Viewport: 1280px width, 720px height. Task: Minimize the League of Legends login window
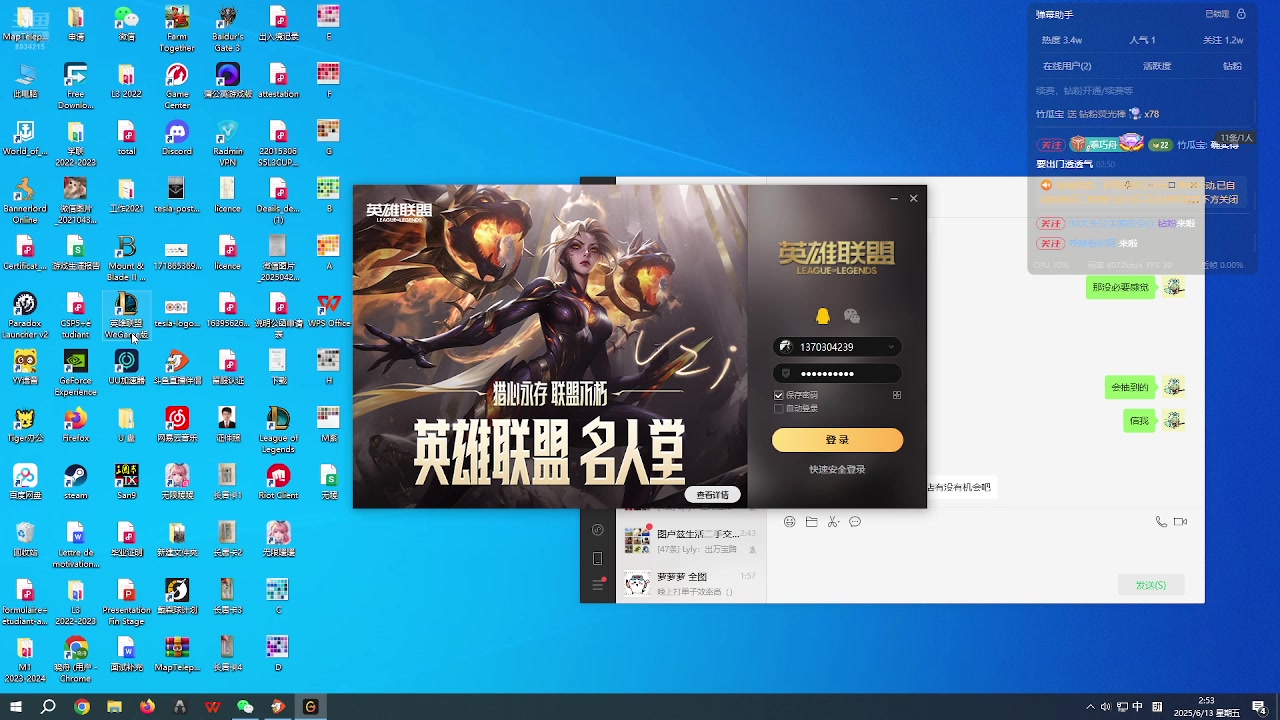click(894, 198)
